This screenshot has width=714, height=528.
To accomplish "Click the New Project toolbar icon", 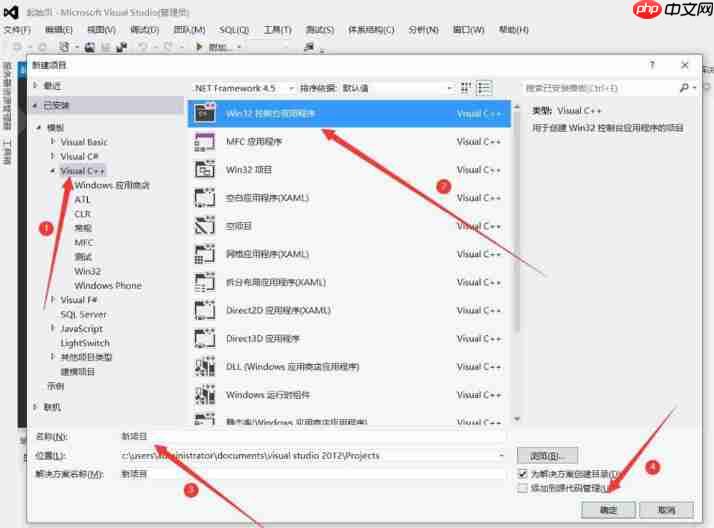I will click(64, 47).
